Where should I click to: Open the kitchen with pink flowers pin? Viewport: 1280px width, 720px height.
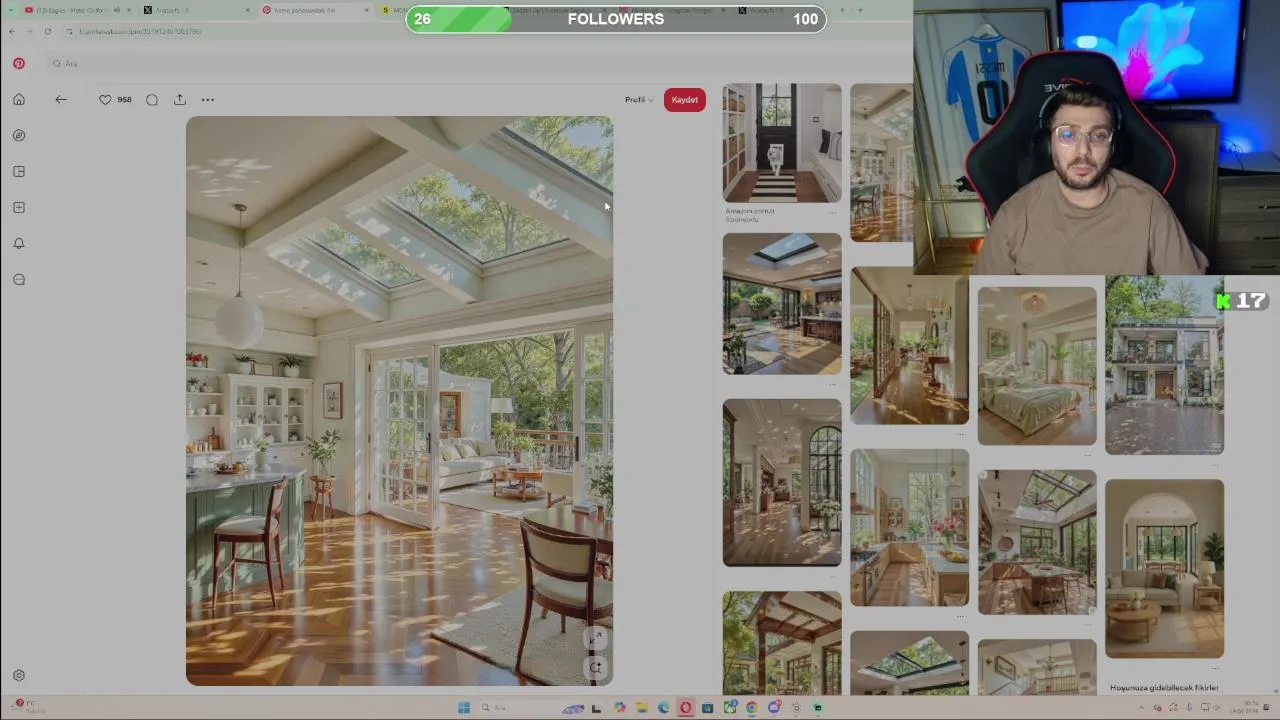909,528
